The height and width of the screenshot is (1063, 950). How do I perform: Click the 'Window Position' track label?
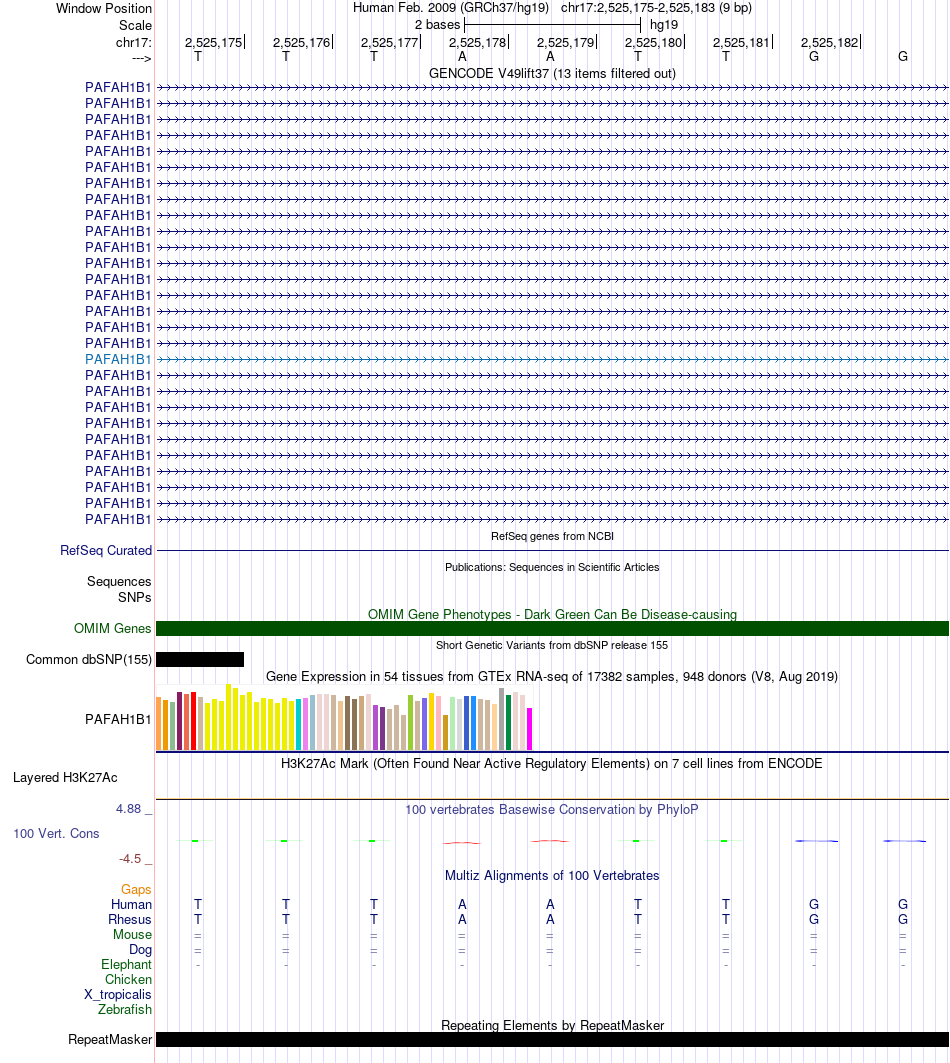[104, 9]
